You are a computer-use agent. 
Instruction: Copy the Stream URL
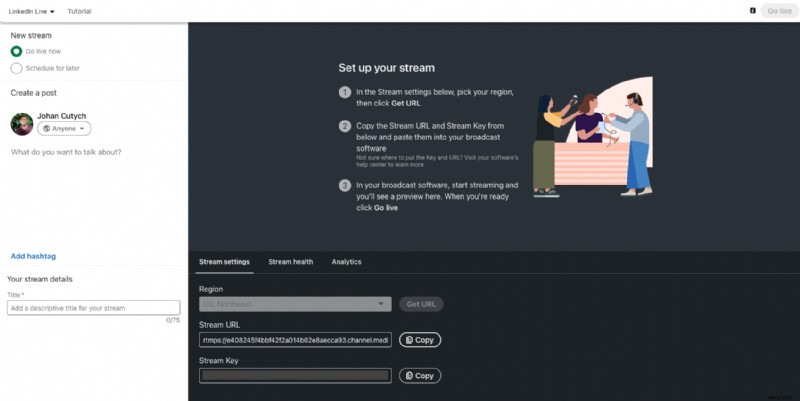click(x=420, y=340)
